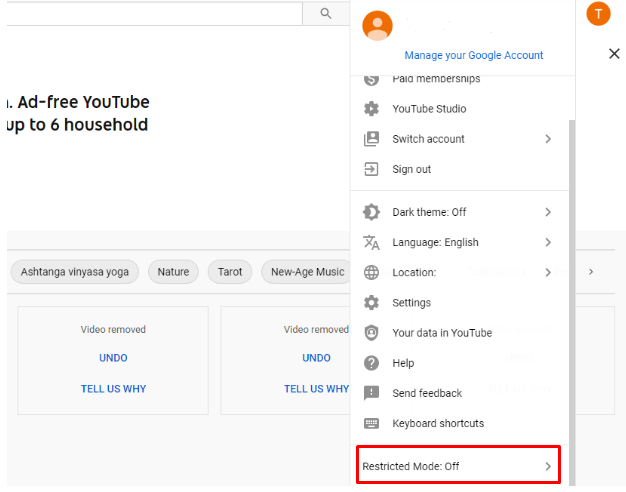The image size is (626, 492).
Task: Click the Paid memberships dollar icon
Action: click(371, 79)
